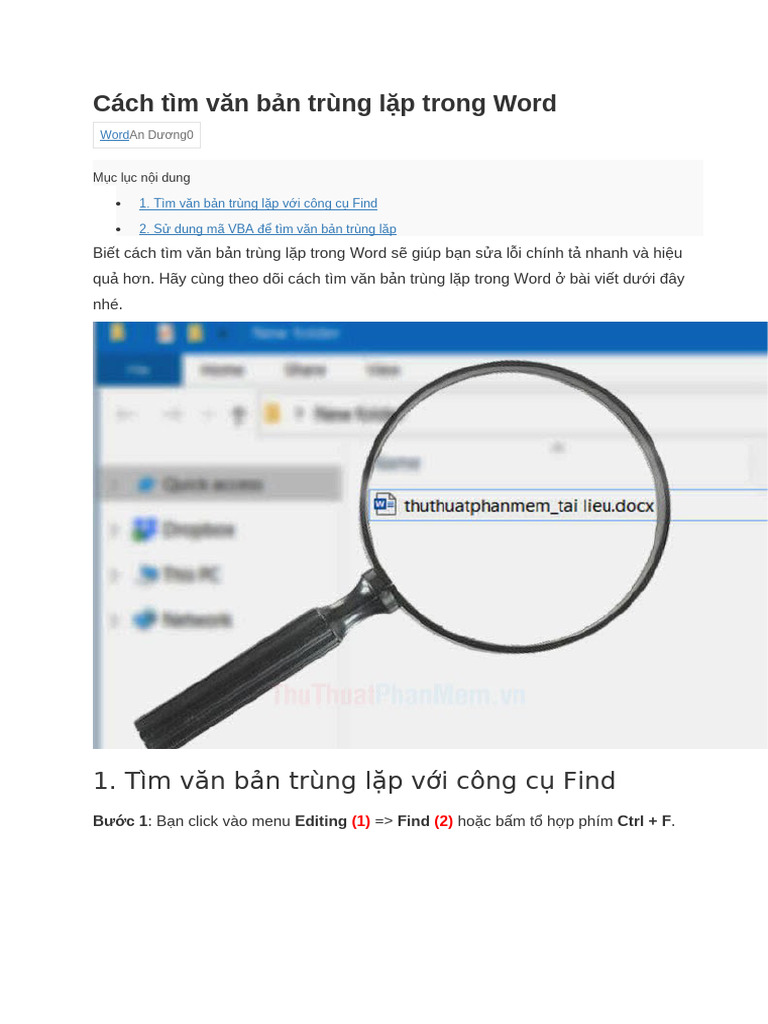This screenshot has height=1024, width=768.
Task: Click the Dropbox icon in sidebar
Action: pos(144,529)
